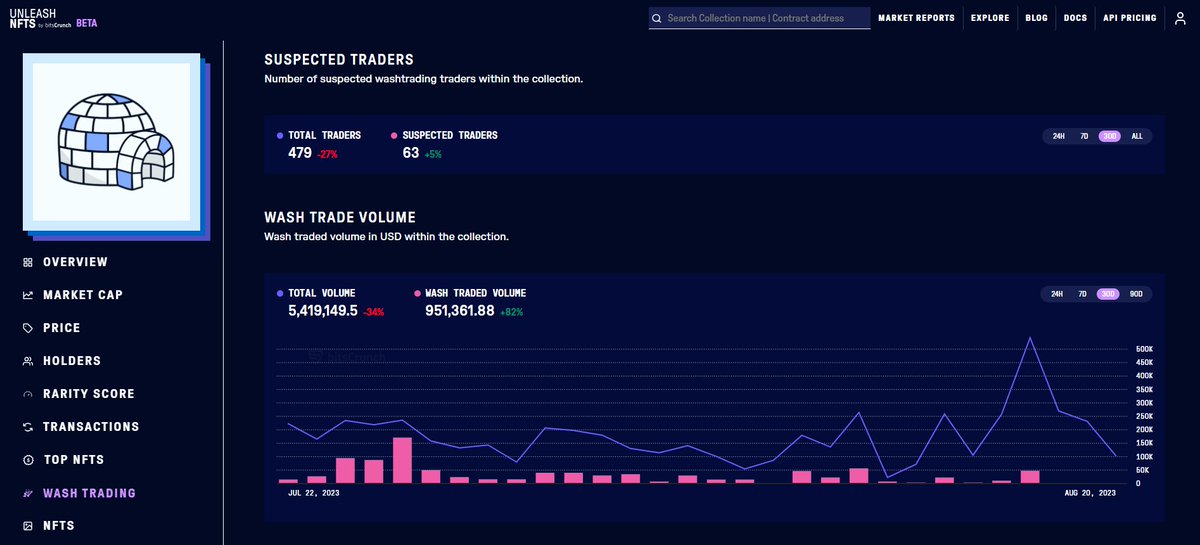Click the Suspected Traders section heading

[339, 60]
